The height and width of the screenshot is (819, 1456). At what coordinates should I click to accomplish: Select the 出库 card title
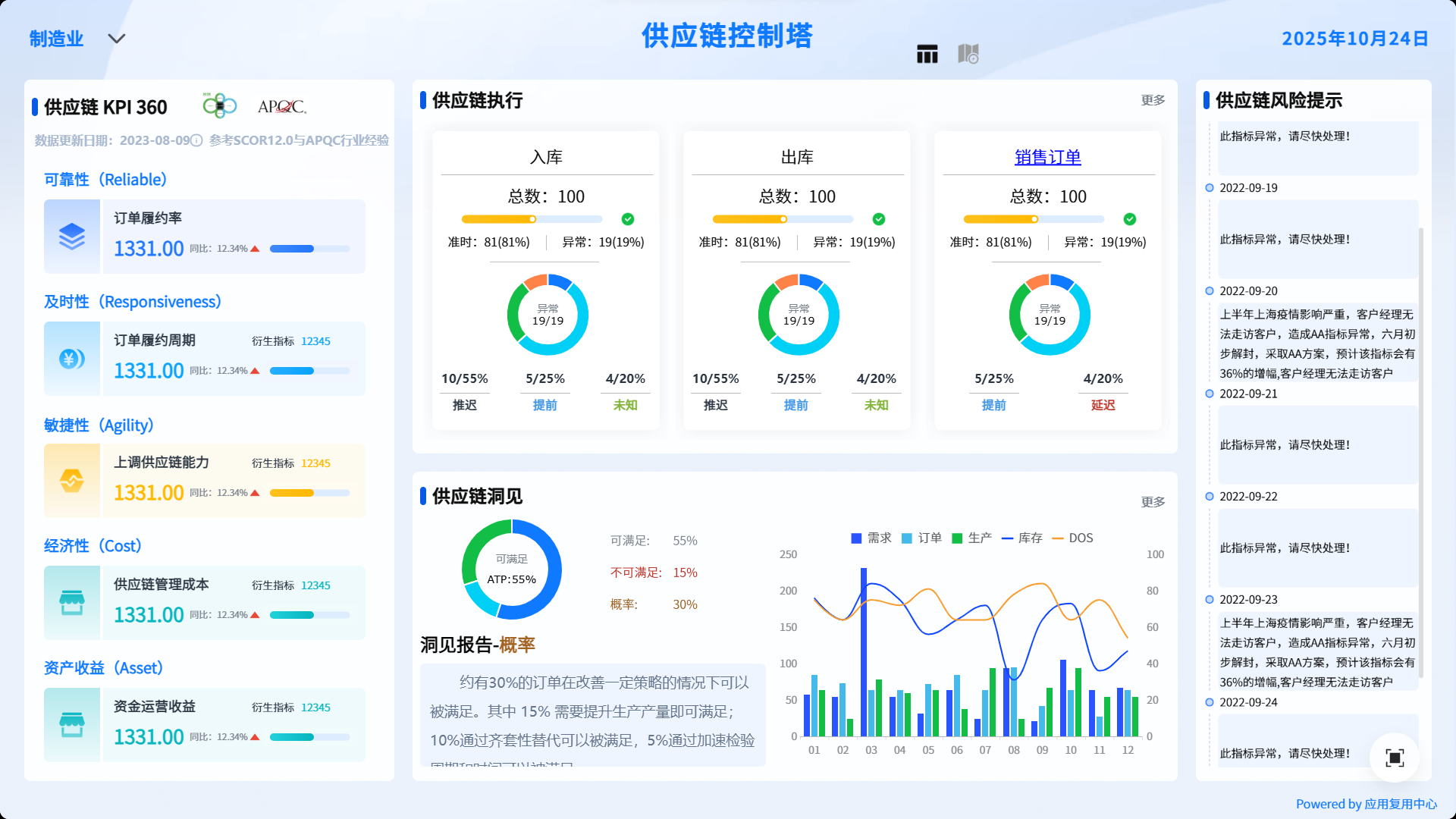[797, 157]
